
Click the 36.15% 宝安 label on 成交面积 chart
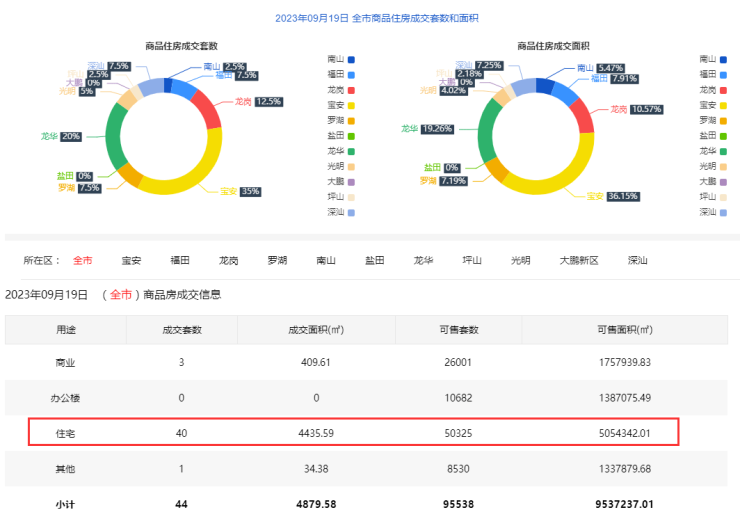[624, 198]
